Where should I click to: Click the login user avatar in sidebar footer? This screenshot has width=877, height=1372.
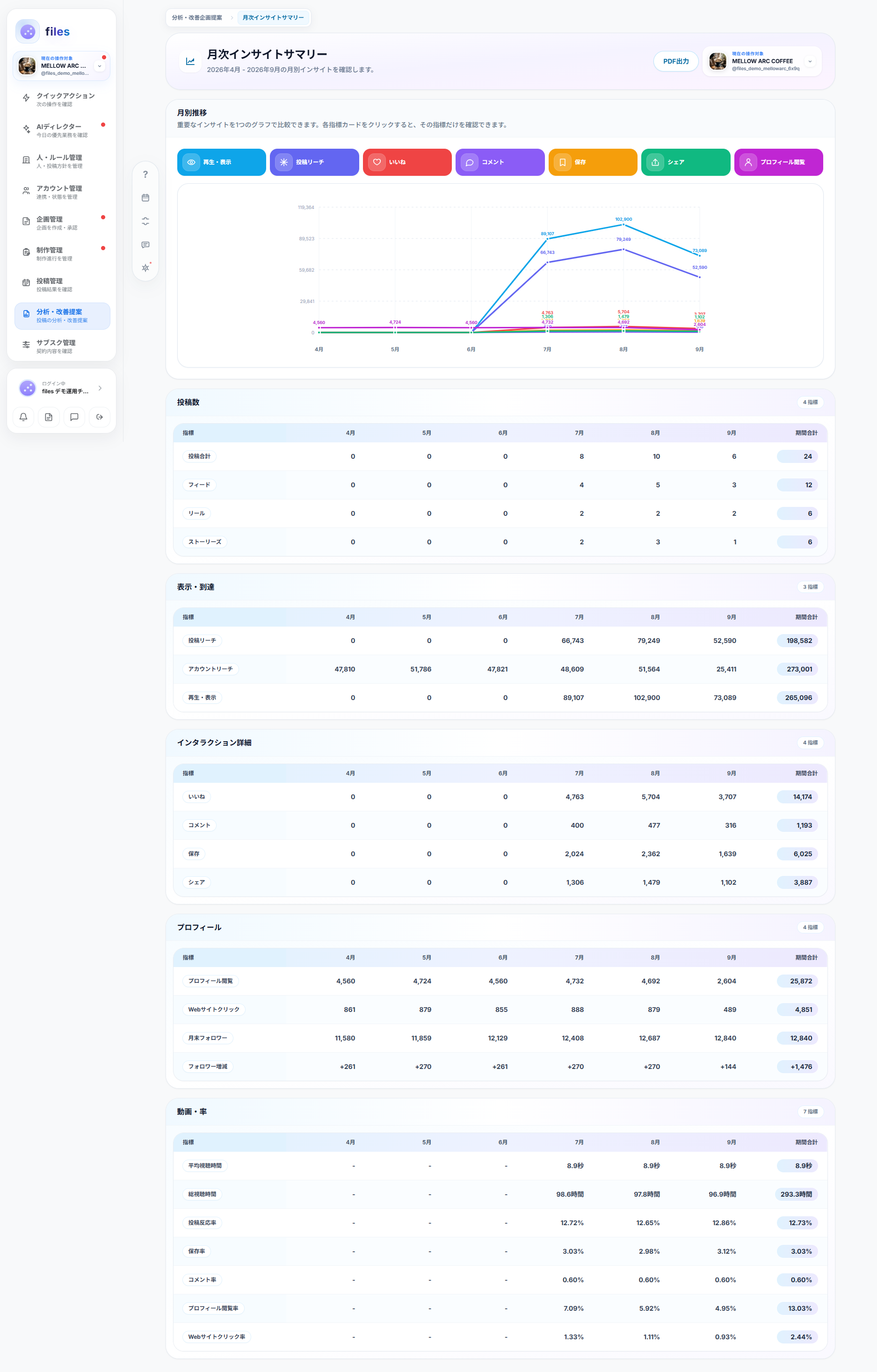click(27, 388)
